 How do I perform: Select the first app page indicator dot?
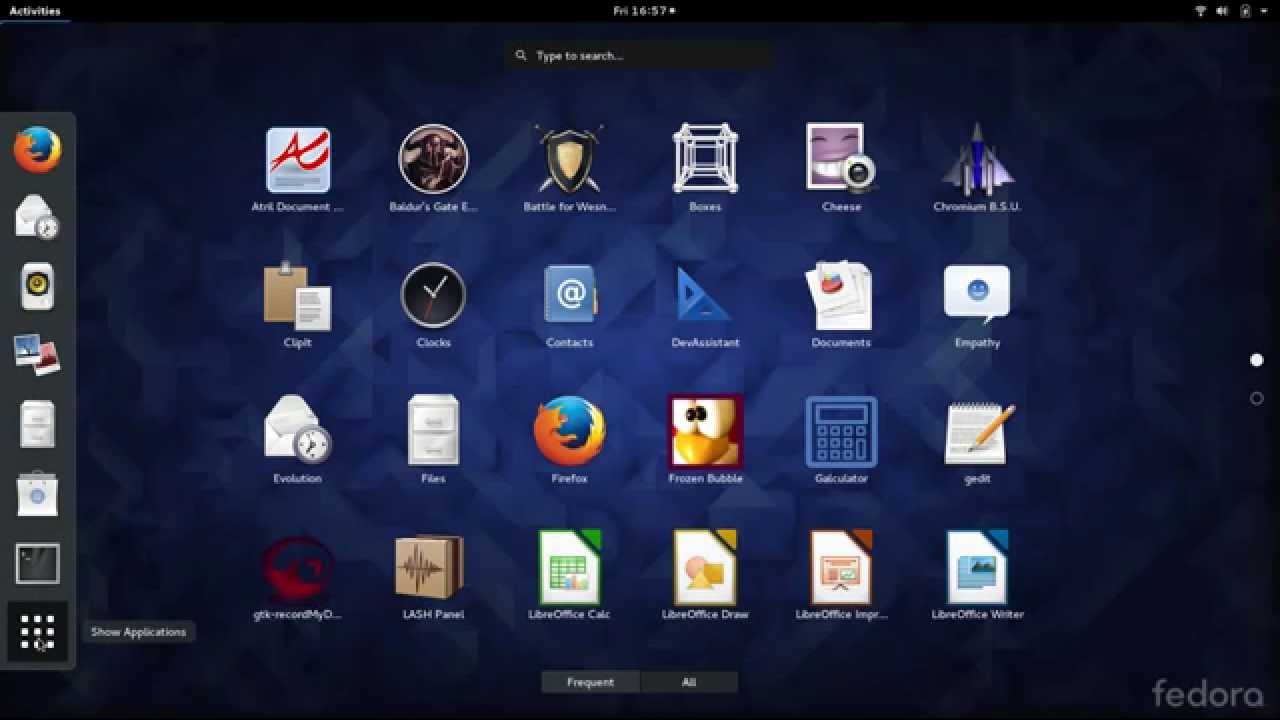(x=1257, y=360)
